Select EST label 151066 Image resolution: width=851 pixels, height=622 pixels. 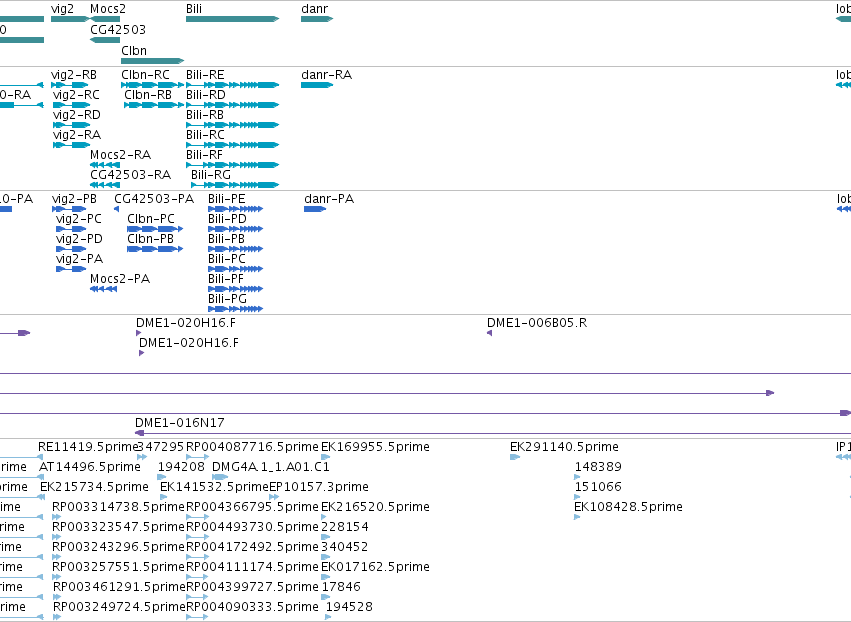coord(598,487)
